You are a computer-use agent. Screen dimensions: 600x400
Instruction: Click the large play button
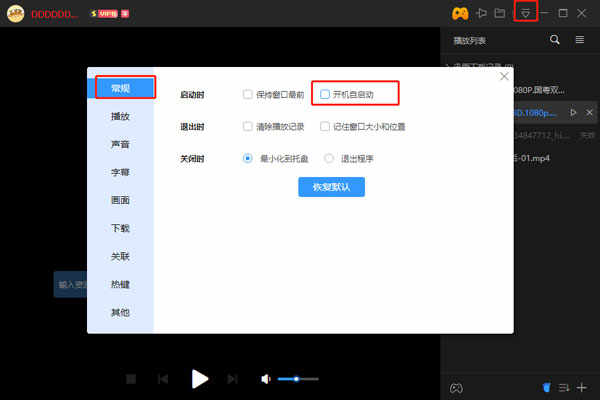click(199, 379)
